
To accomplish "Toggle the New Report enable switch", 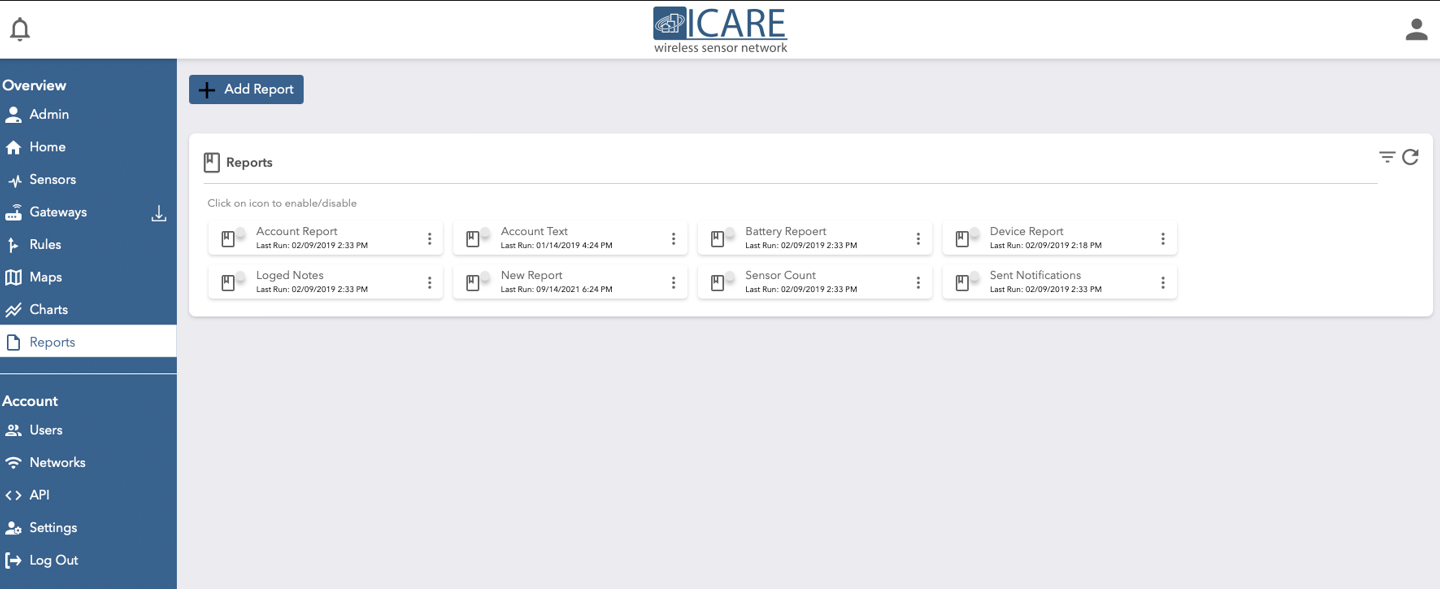I will [478, 282].
